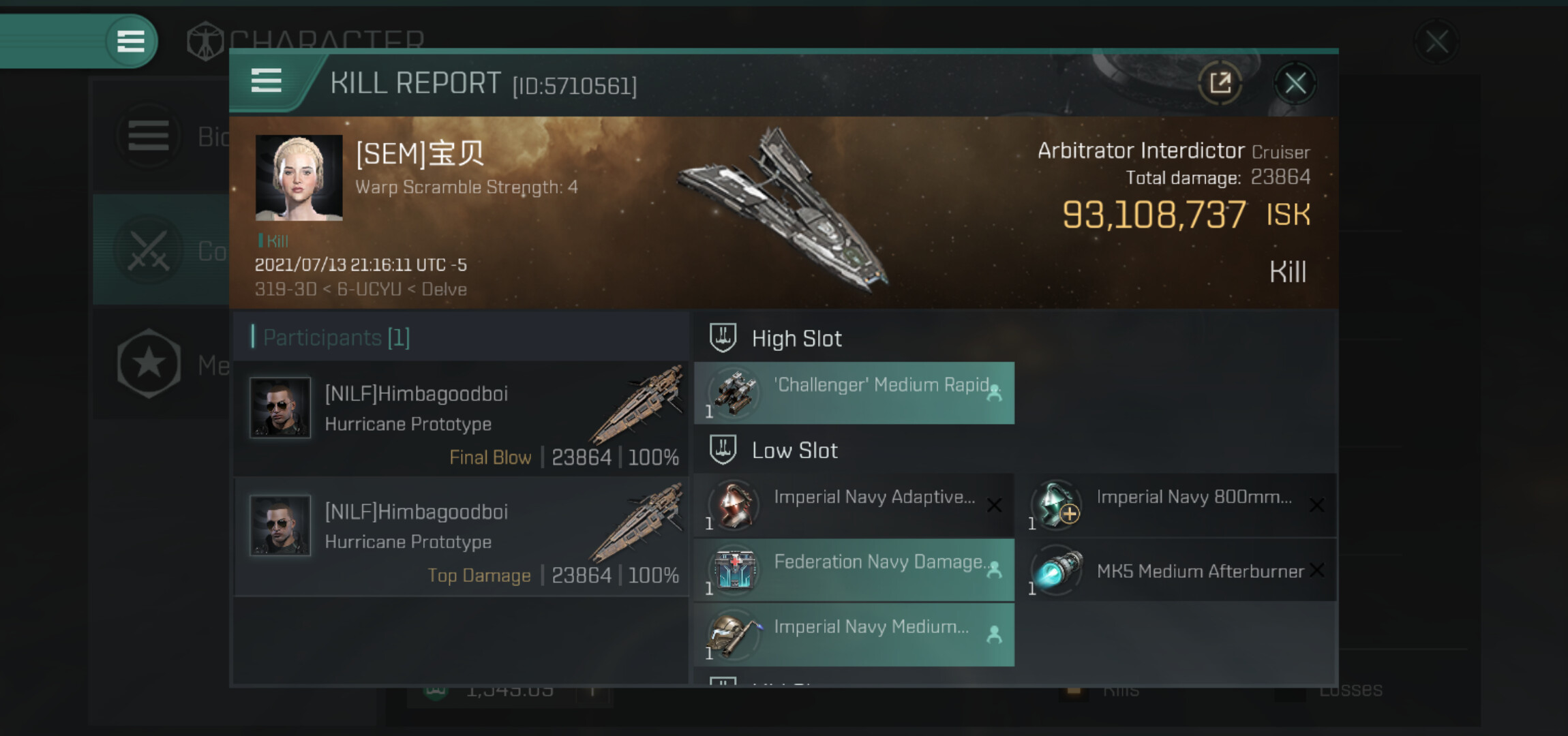The image size is (1568, 736).
Task: Click the Imperial Navy Medium module icon
Action: coord(734,634)
